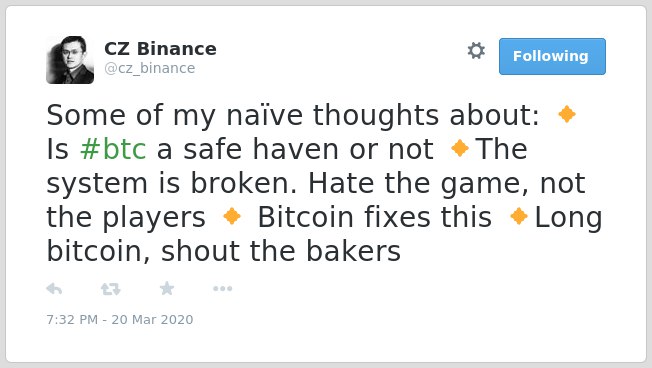Click the orange diamond after "players"

point(232,216)
